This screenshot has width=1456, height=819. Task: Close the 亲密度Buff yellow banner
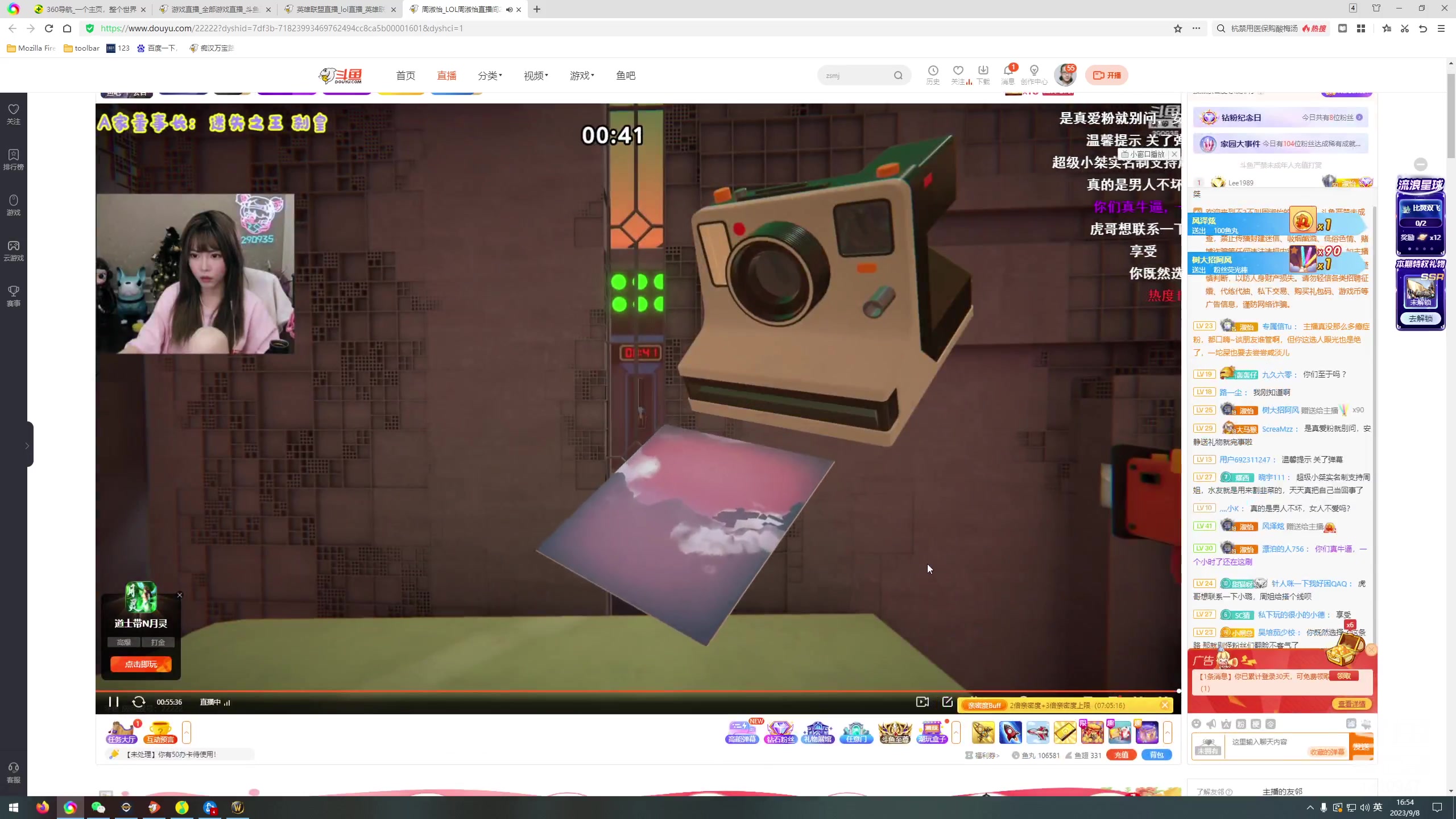point(1165,705)
